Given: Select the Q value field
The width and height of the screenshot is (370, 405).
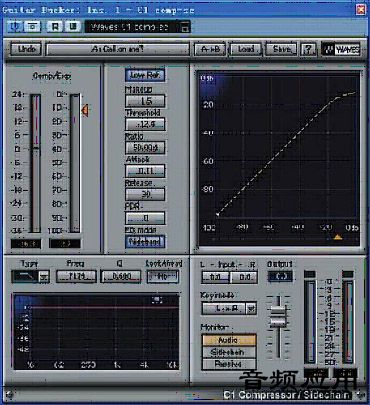Looking at the screenshot, I should pyautogui.click(x=121, y=276).
